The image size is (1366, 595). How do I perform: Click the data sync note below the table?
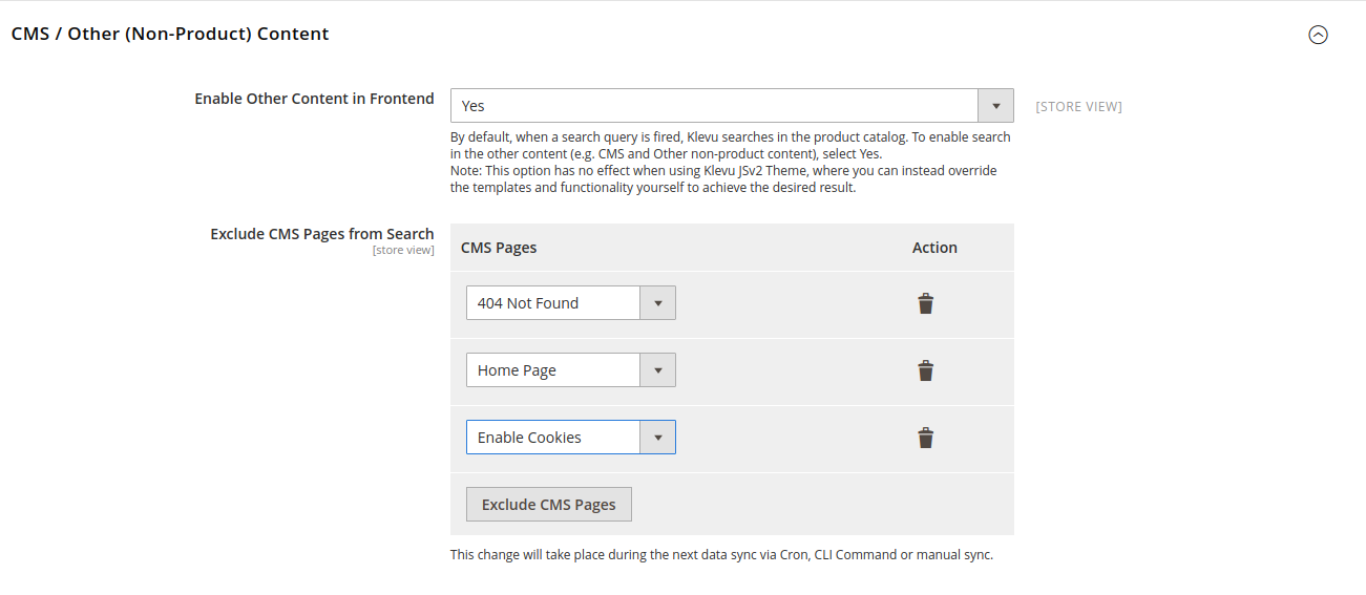[x=721, y=555]
